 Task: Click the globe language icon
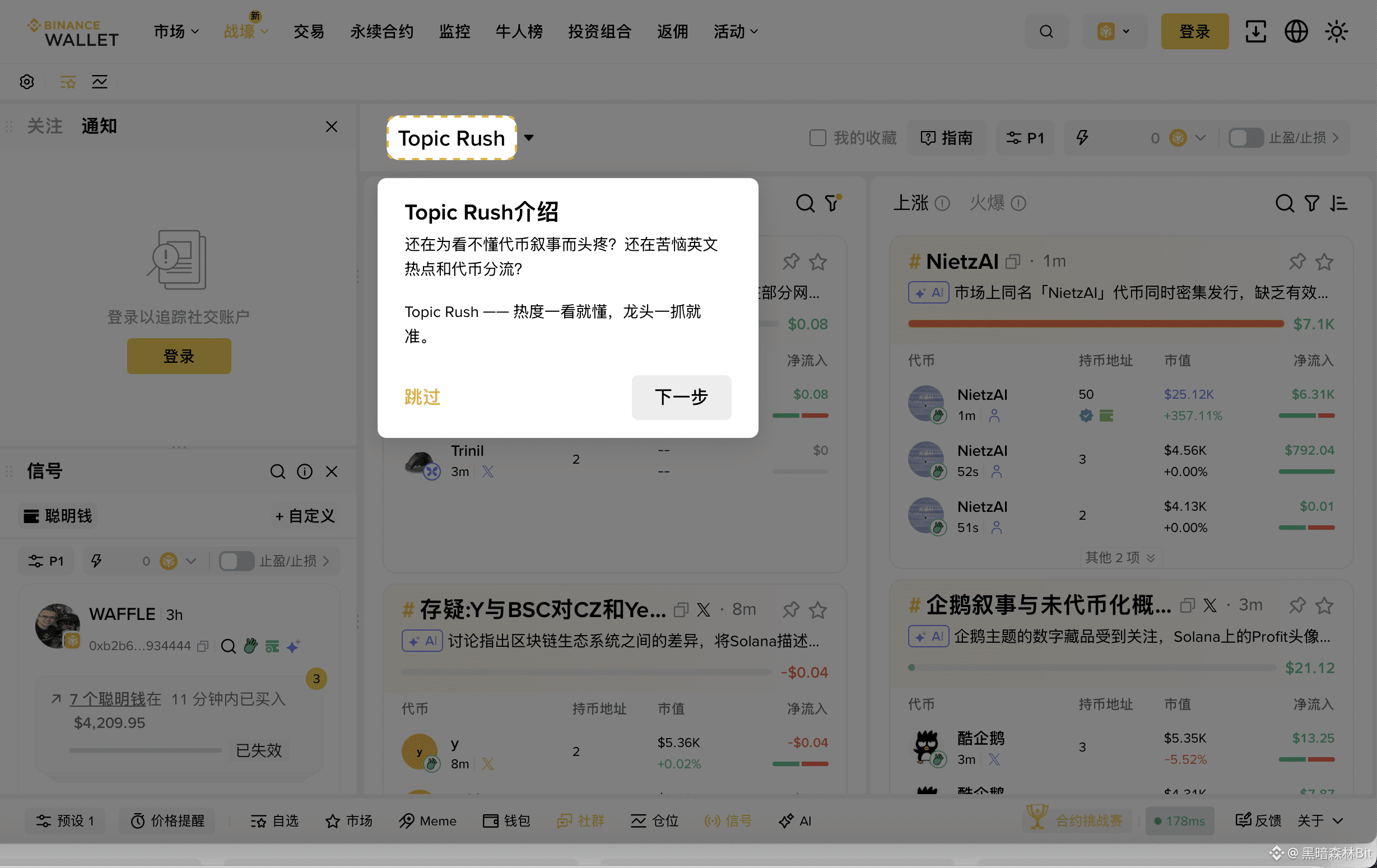(1295, 31)
